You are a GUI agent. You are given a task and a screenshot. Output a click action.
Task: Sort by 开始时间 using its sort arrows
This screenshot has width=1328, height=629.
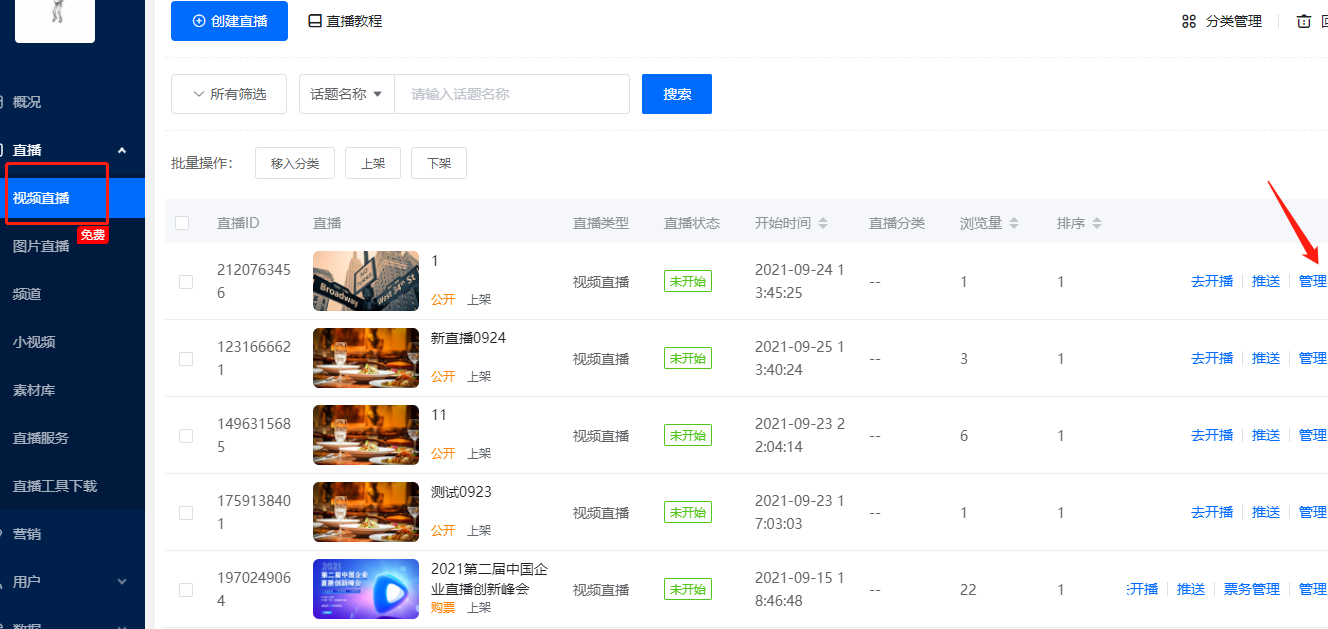click(x=823, y=223)
